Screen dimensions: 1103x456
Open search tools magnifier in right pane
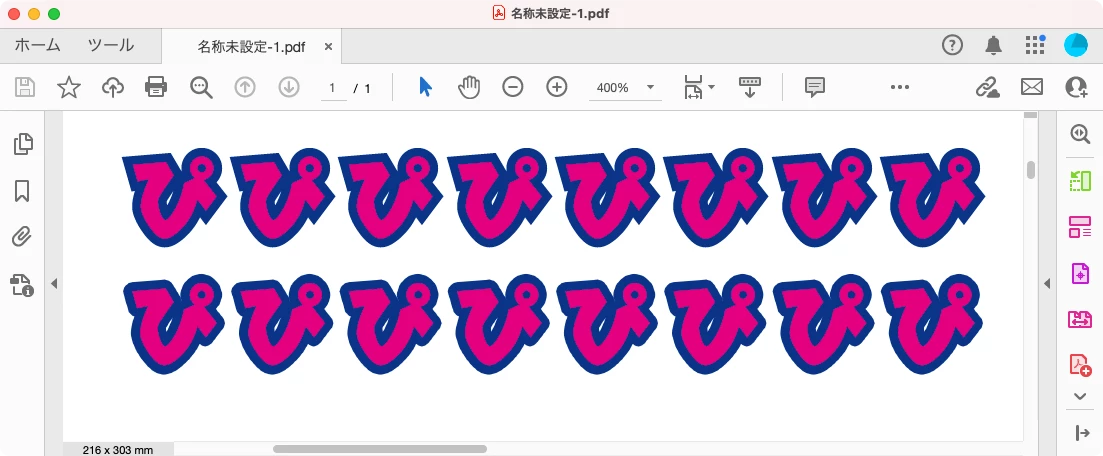pyautogui.click(x=1080, y=134)
